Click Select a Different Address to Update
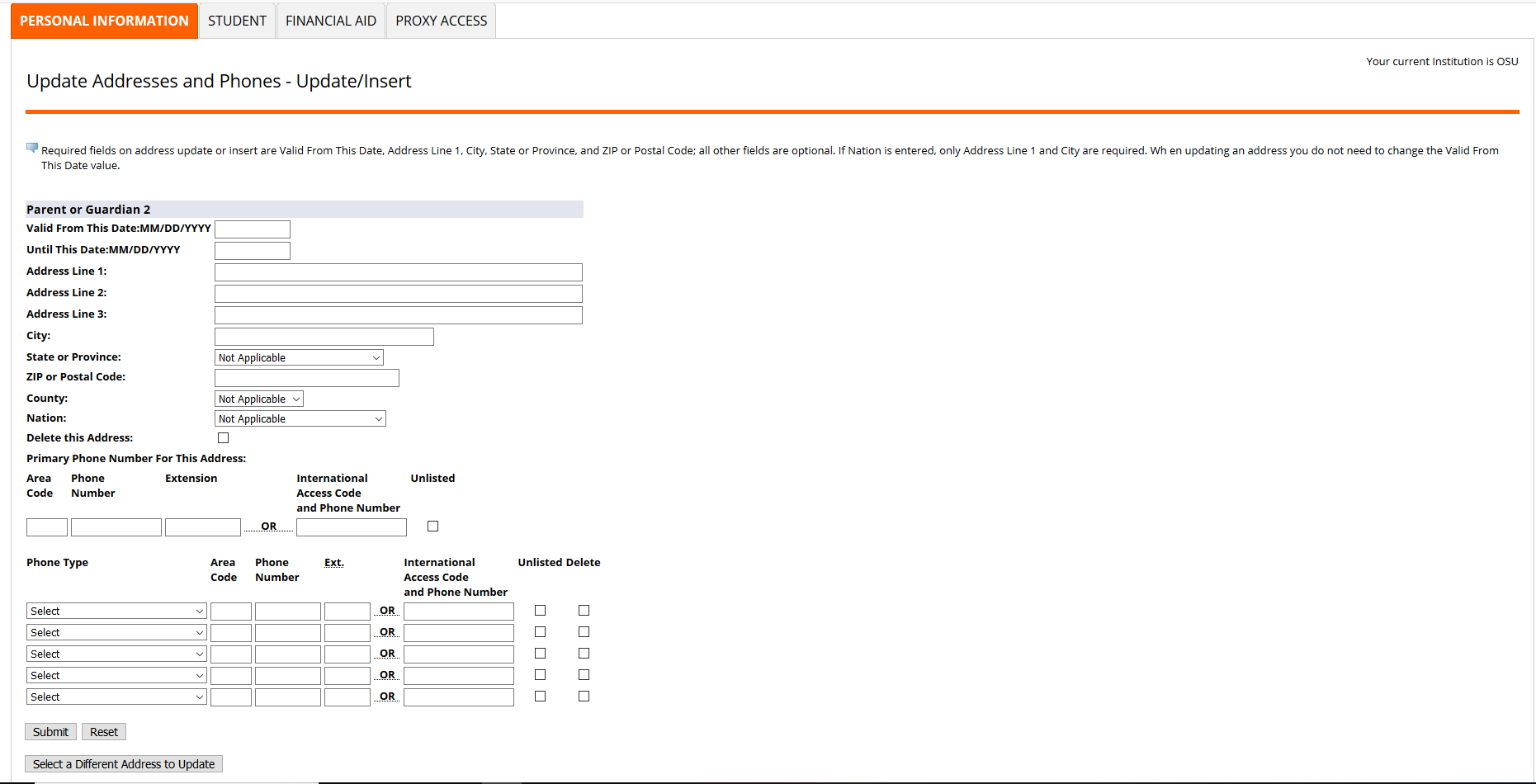Image resolution: width=1536 pixels, height=784 pixels. point(123,763)
